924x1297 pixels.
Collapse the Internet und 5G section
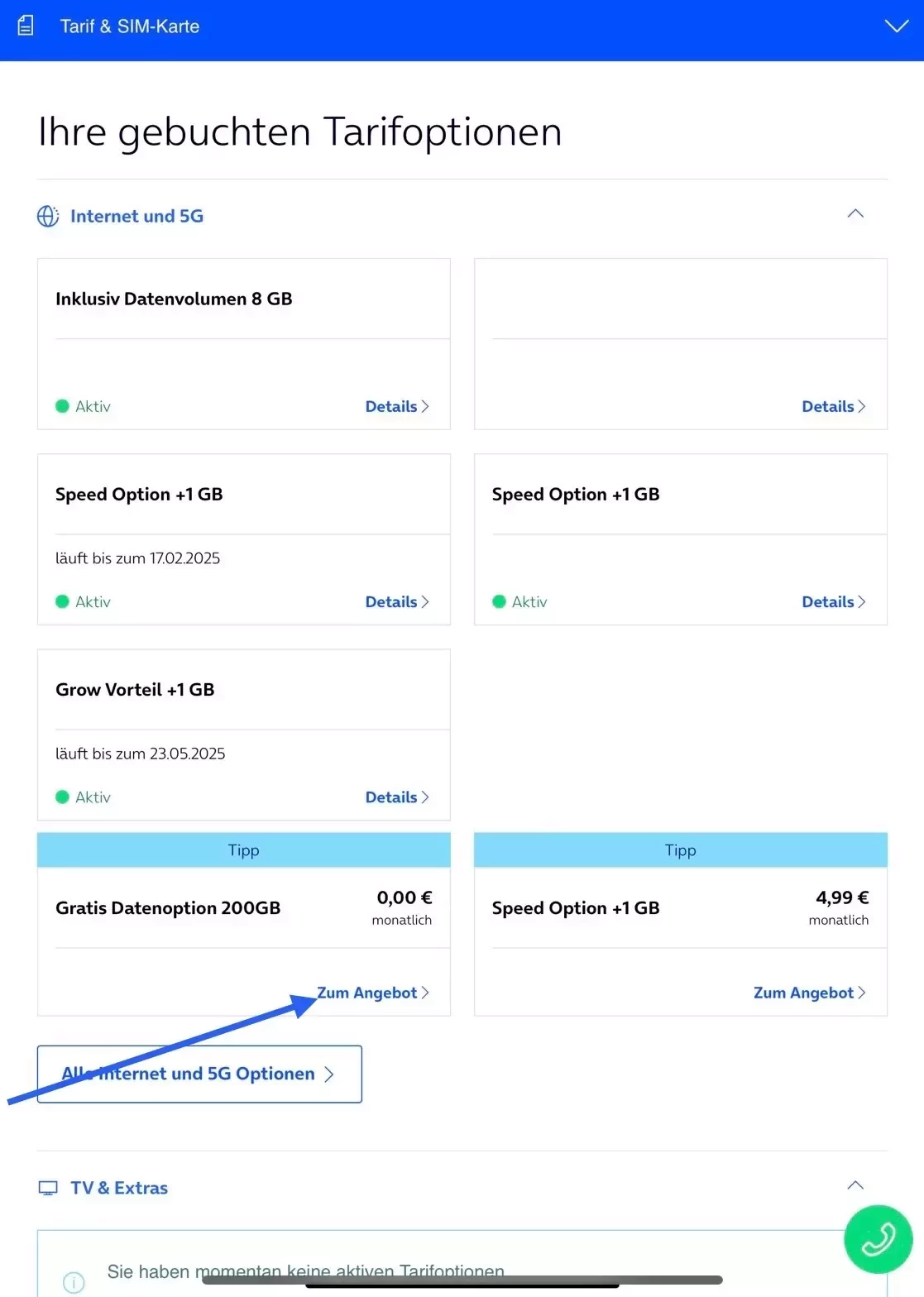[855, 214]
